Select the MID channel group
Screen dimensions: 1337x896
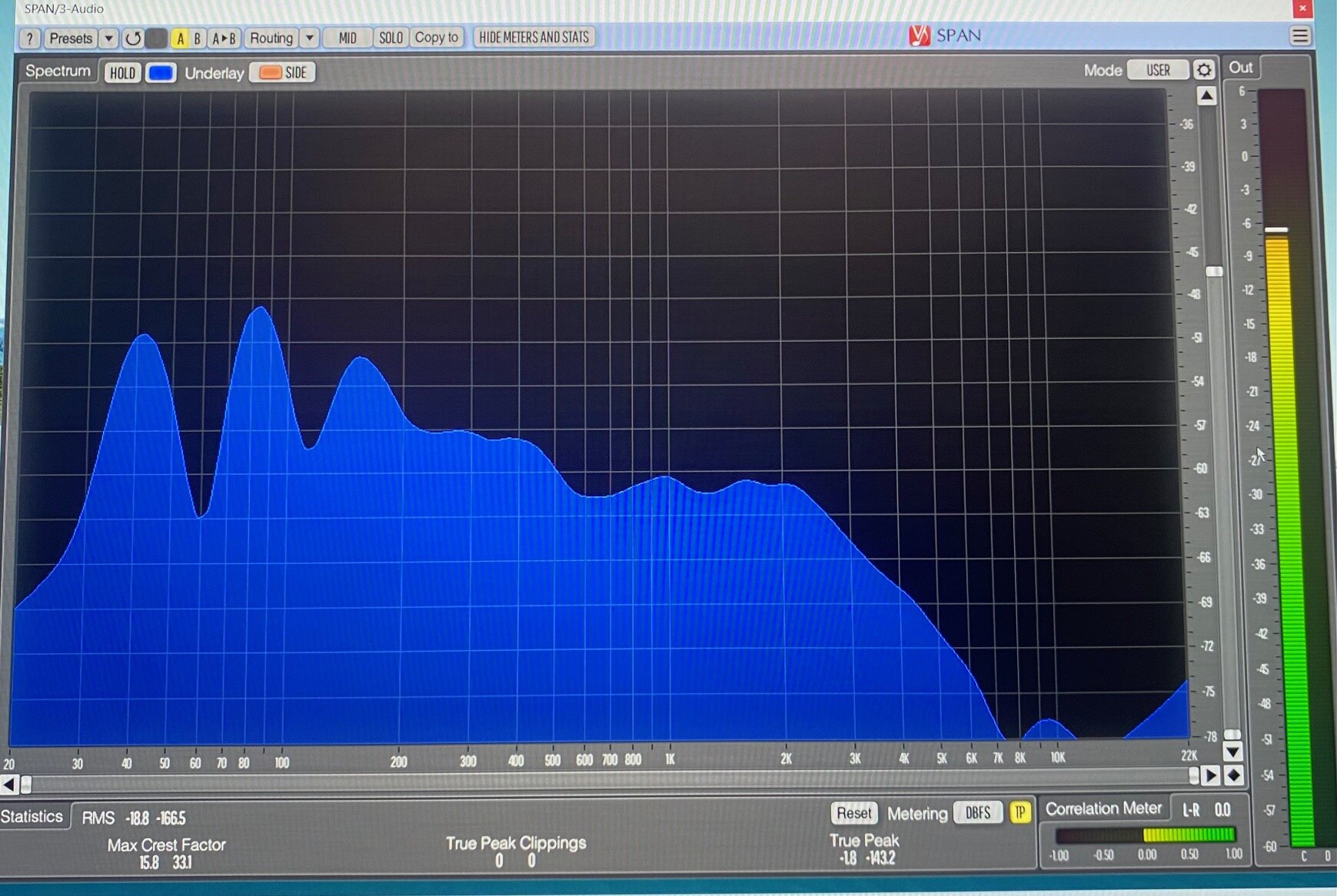tap(348, 38)
